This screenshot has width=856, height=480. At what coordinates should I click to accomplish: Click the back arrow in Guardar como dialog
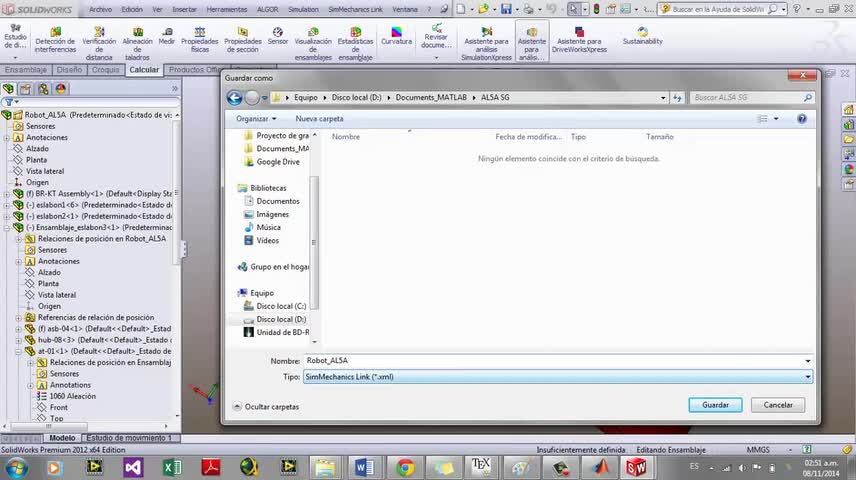pos(234,98)
